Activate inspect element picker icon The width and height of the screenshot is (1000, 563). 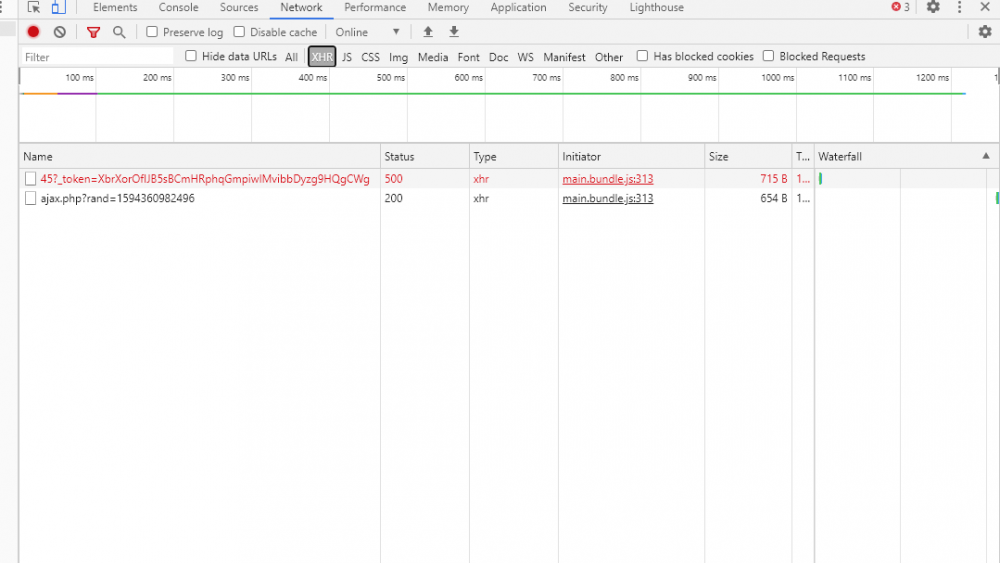pos(34,8)
